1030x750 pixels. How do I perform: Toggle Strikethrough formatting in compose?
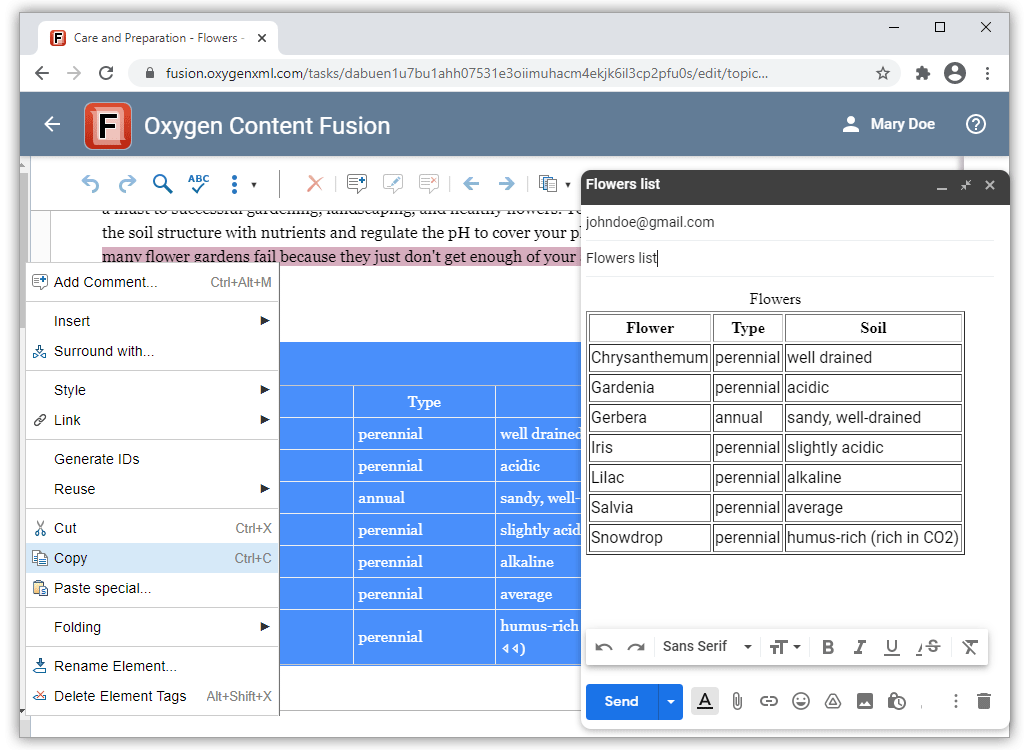929,648
